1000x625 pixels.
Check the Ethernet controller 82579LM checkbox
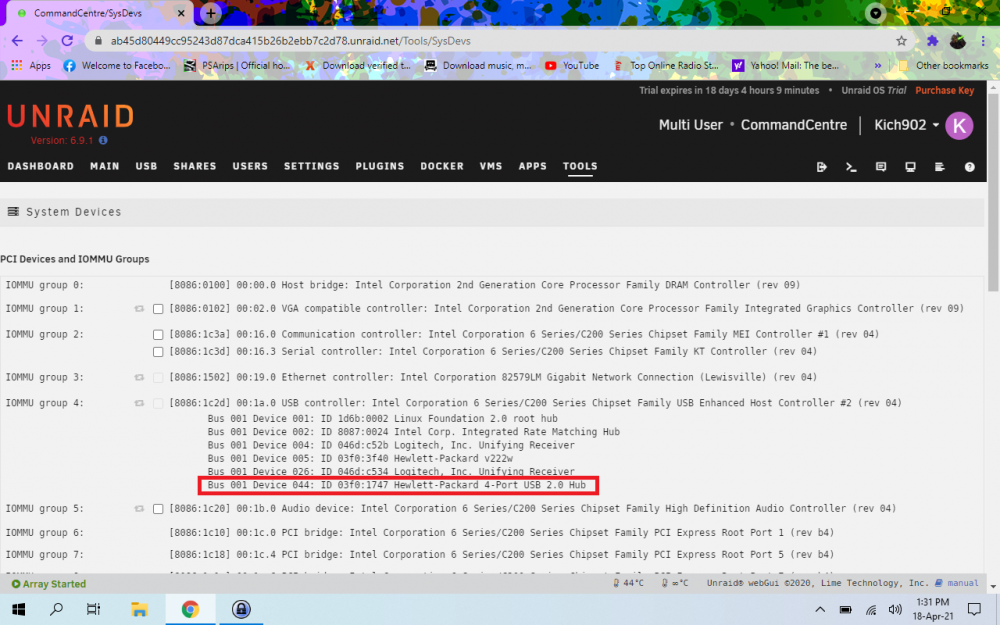point(158,378)
